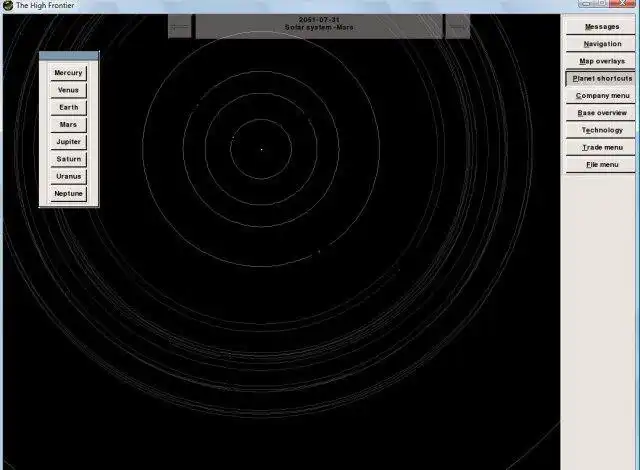The height and width of the screenshot is (470, 640).
Task: Click the planet shortcuts panel title strip
Action: point(69,55)
